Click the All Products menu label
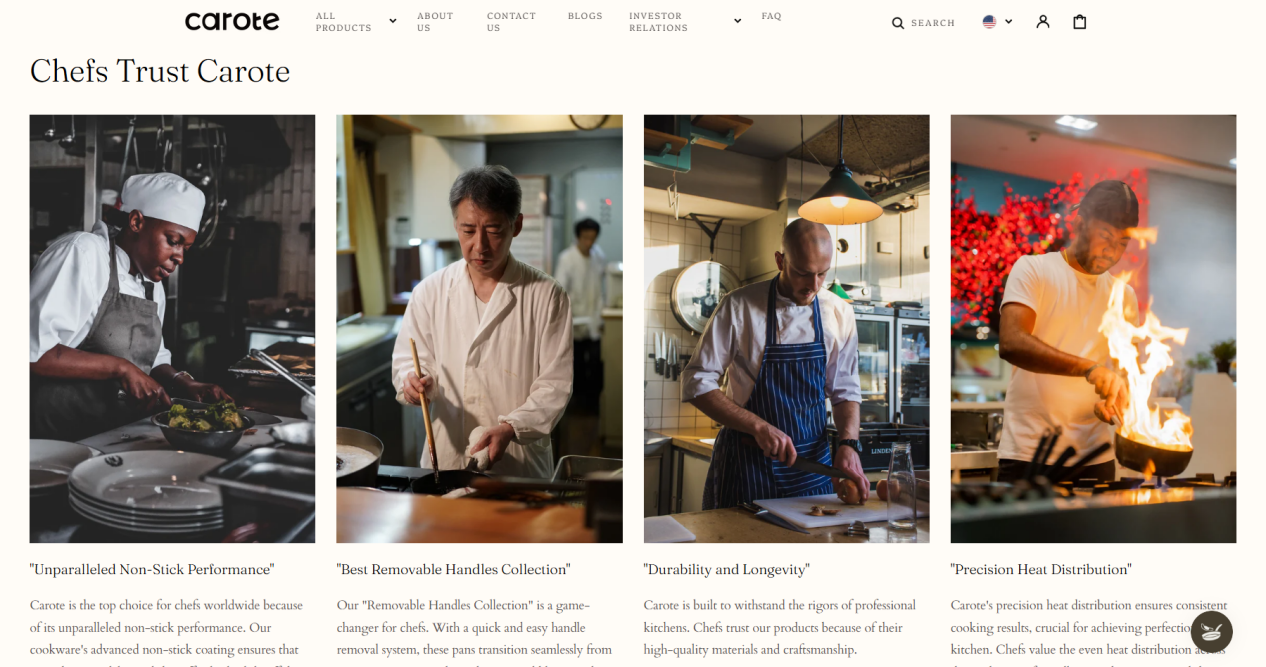 [343, 22]
